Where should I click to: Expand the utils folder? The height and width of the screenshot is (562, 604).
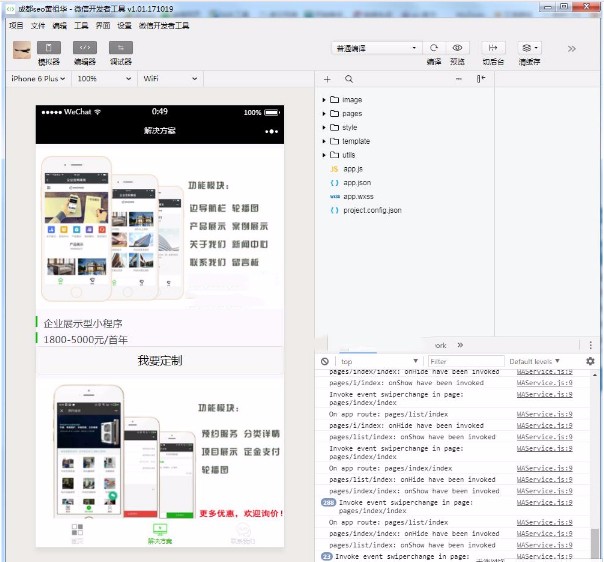(x=324, y=155)
